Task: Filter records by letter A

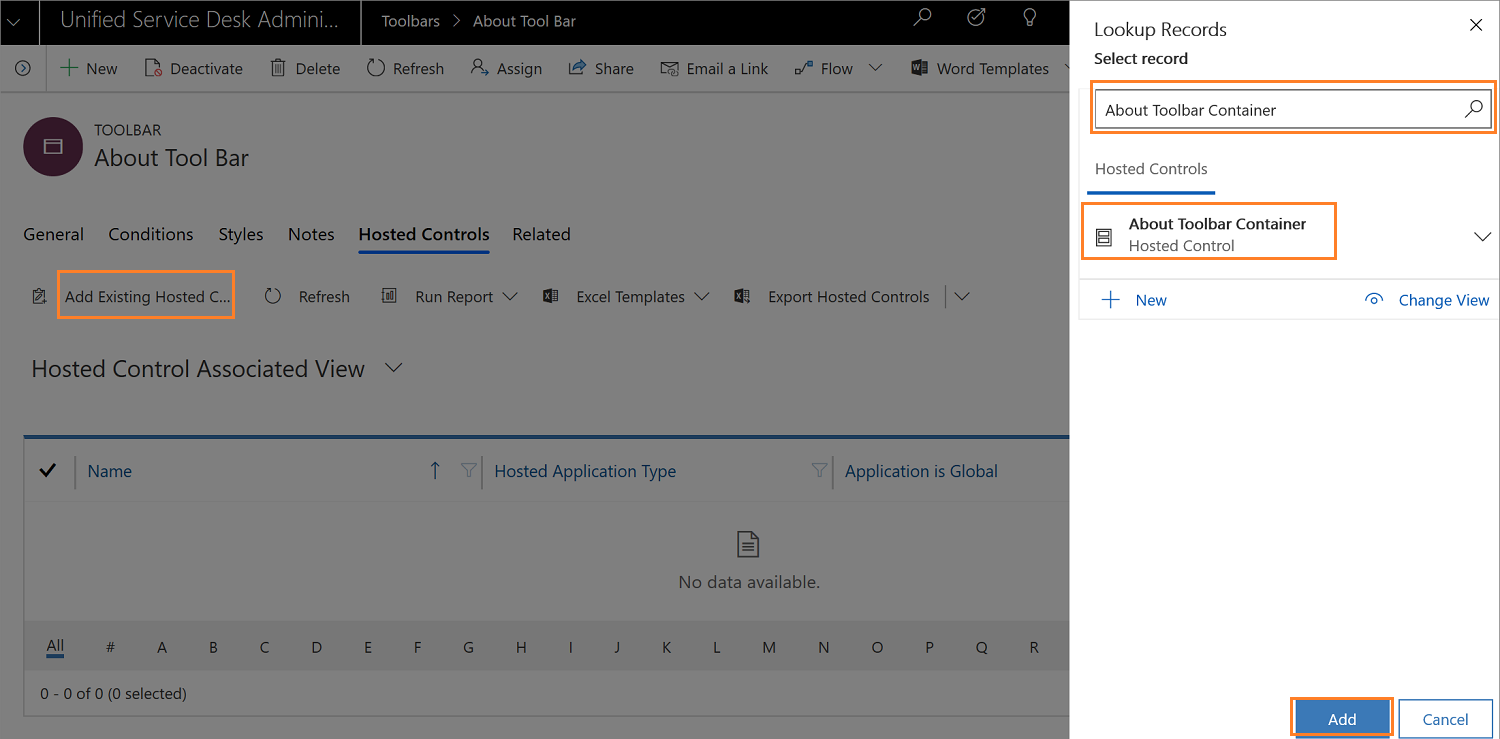Action: 162,647
